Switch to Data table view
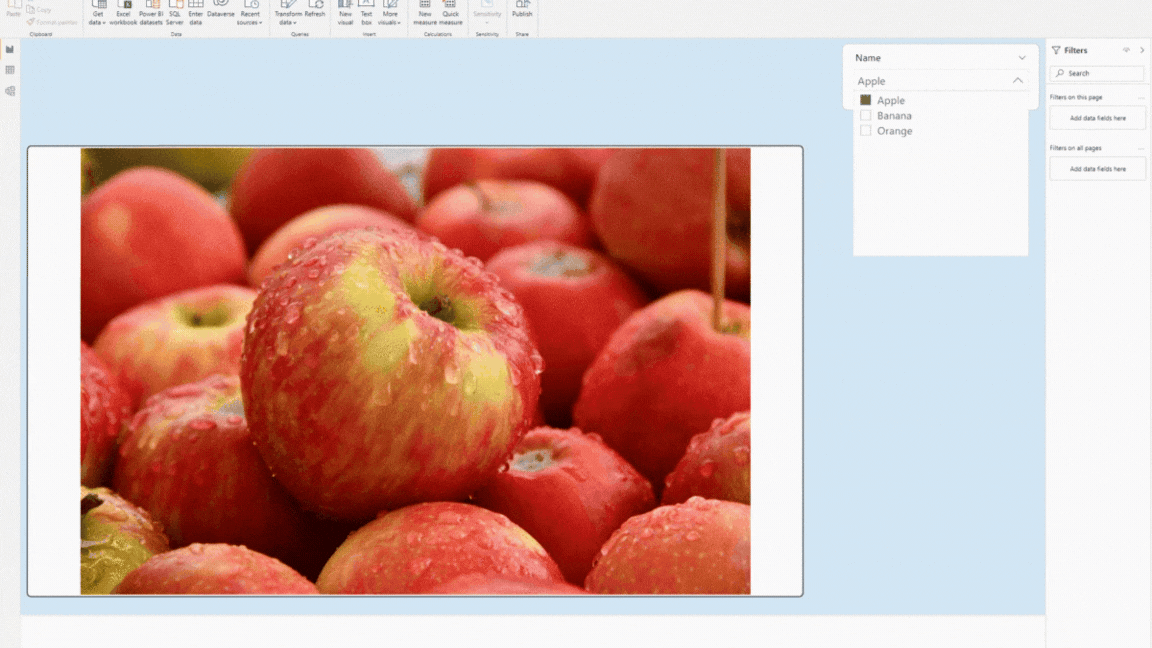Viewport: 1152px width, 648px height. tap(10, 70)
